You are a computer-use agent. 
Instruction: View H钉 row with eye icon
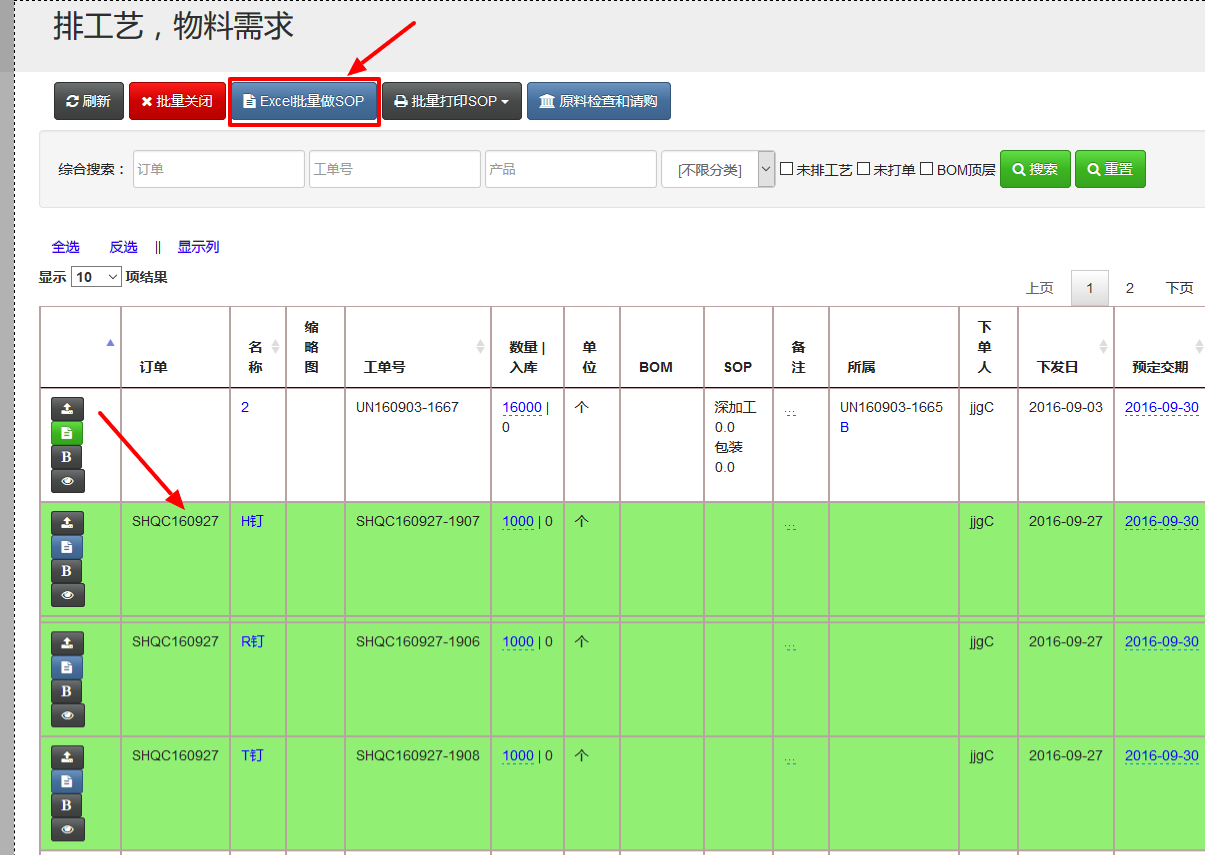[x=67, y=595]
